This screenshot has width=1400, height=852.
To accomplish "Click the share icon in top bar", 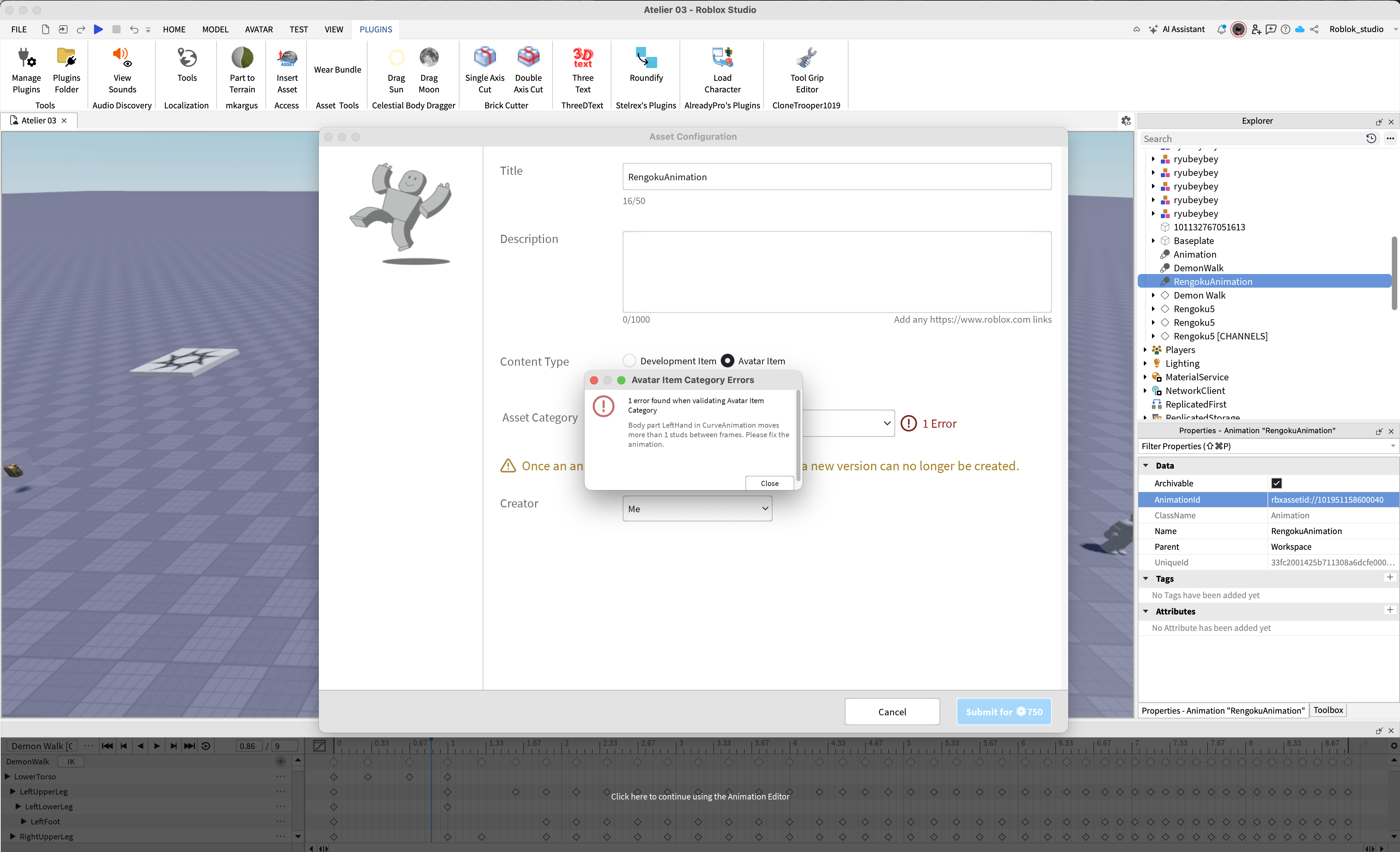I will [x=1314, y=29].
